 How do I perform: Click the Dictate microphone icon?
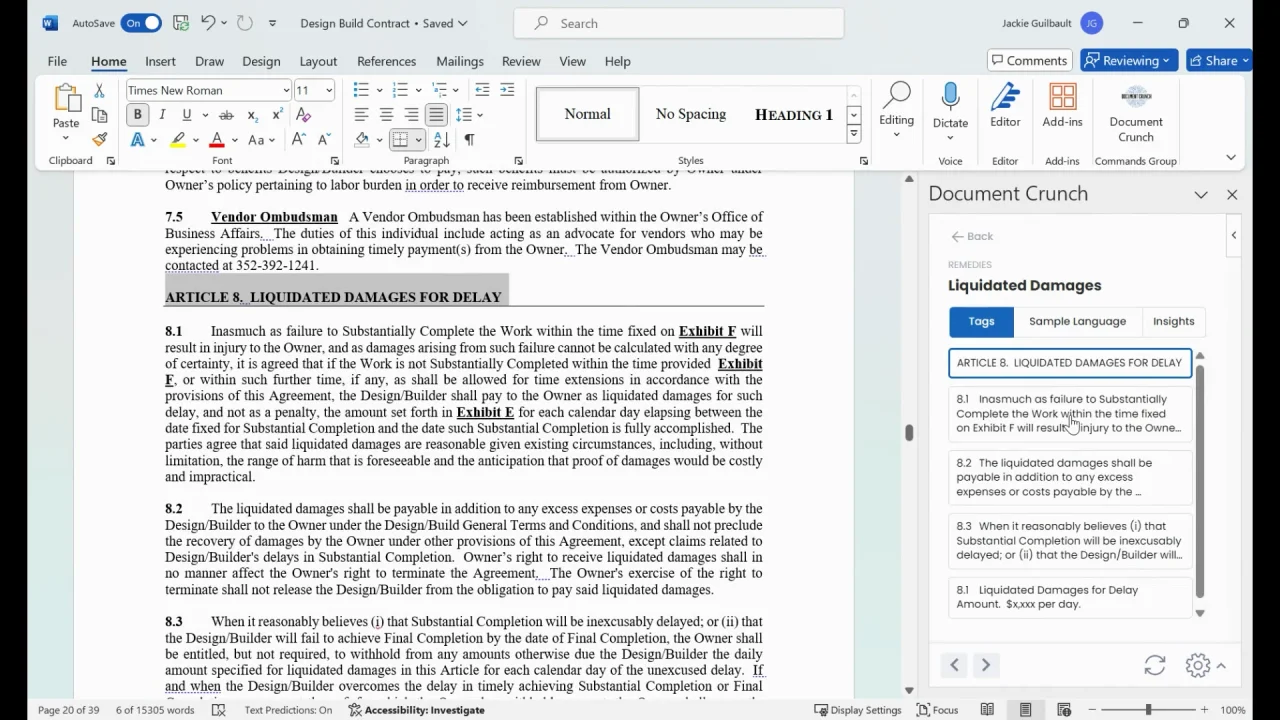tap(950, 97)
